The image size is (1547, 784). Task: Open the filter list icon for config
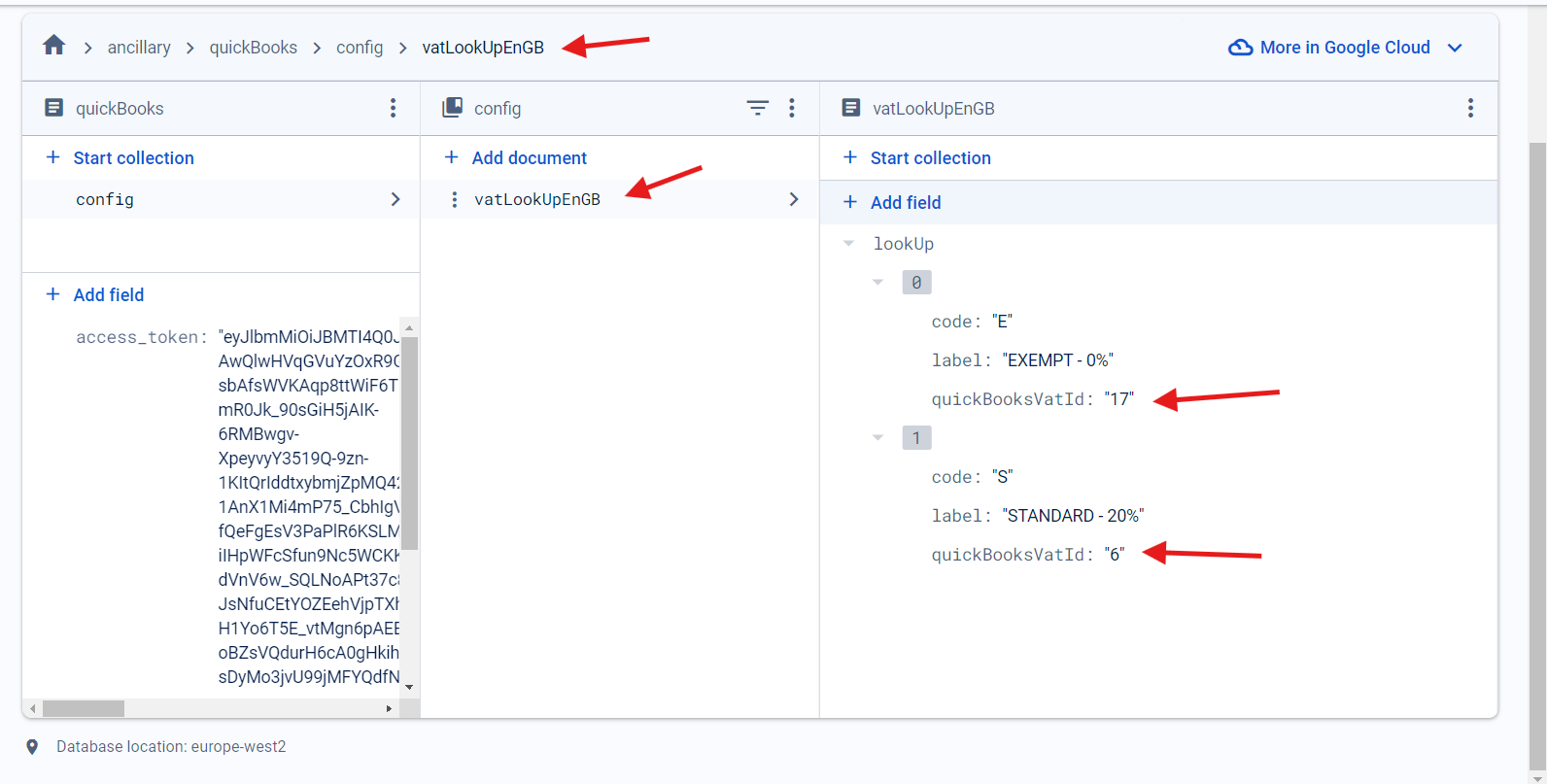coord(757,108)
